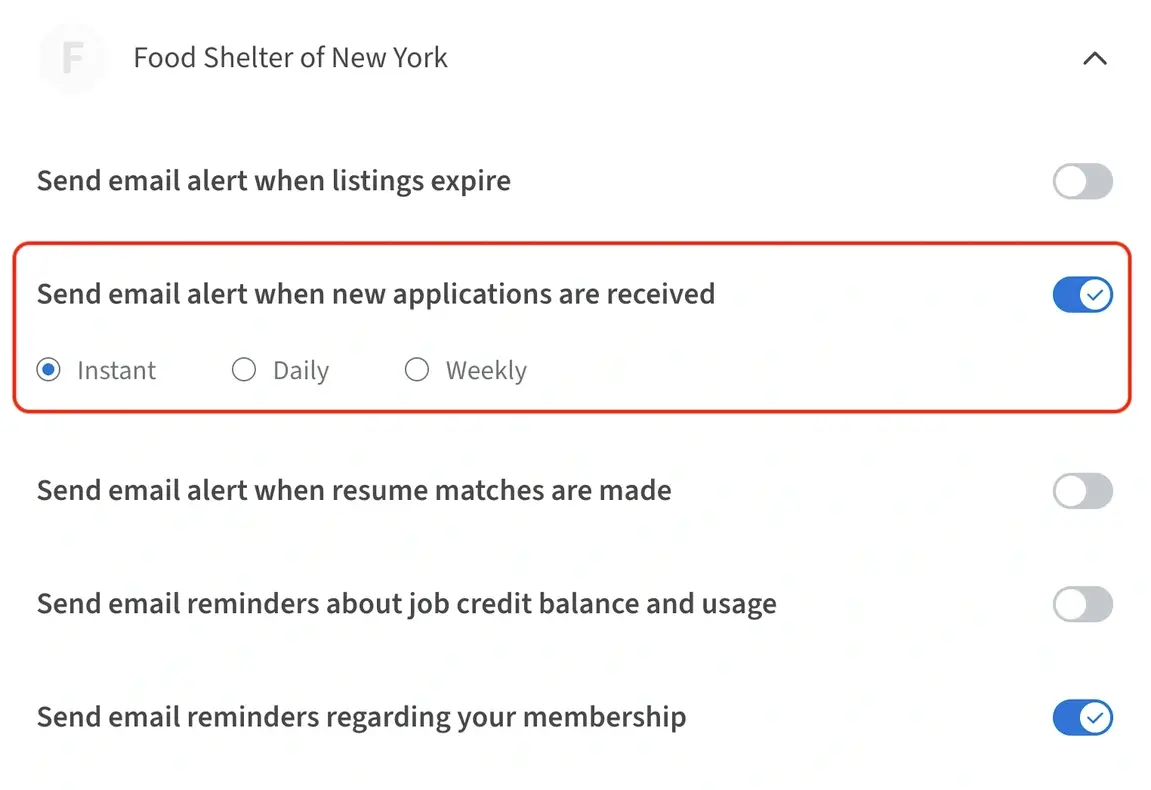Click the Food Shelter of New York heading
Image resolution: width=1151 pixels, height=790 pixels.
(x=290, y=57)
